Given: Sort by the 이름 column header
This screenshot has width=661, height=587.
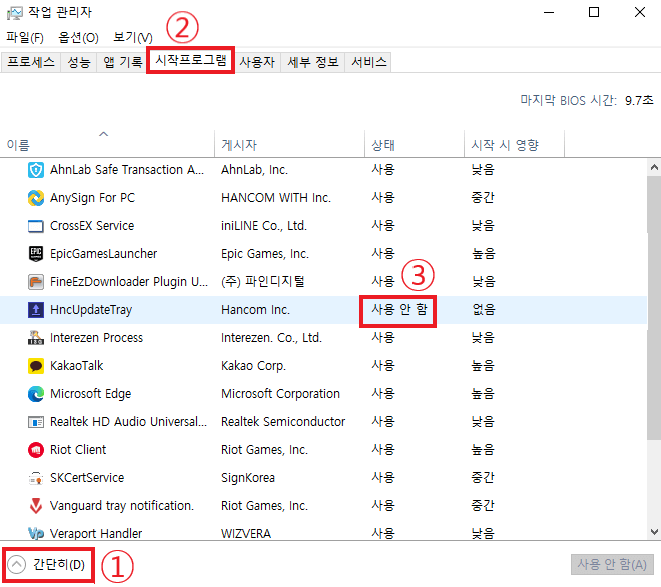Looking at the screenshot, I should (x=107, y=143).
